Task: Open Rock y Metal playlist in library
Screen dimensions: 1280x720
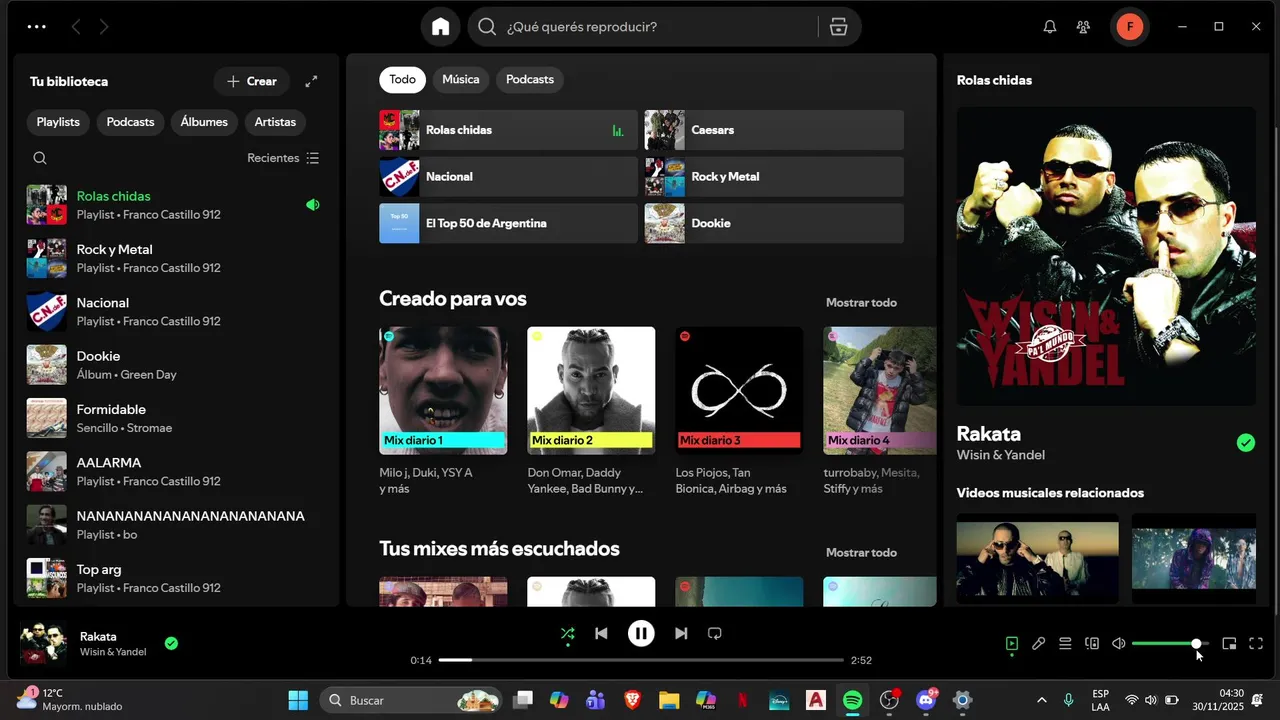Action: coord(176,258)
